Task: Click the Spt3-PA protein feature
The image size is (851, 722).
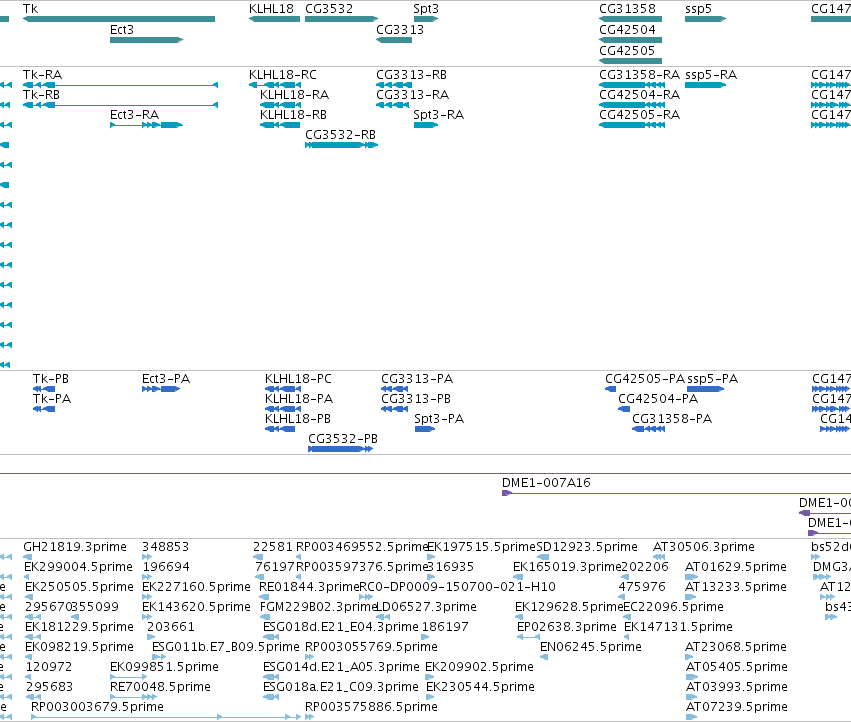Action: [x=425, y=429]
